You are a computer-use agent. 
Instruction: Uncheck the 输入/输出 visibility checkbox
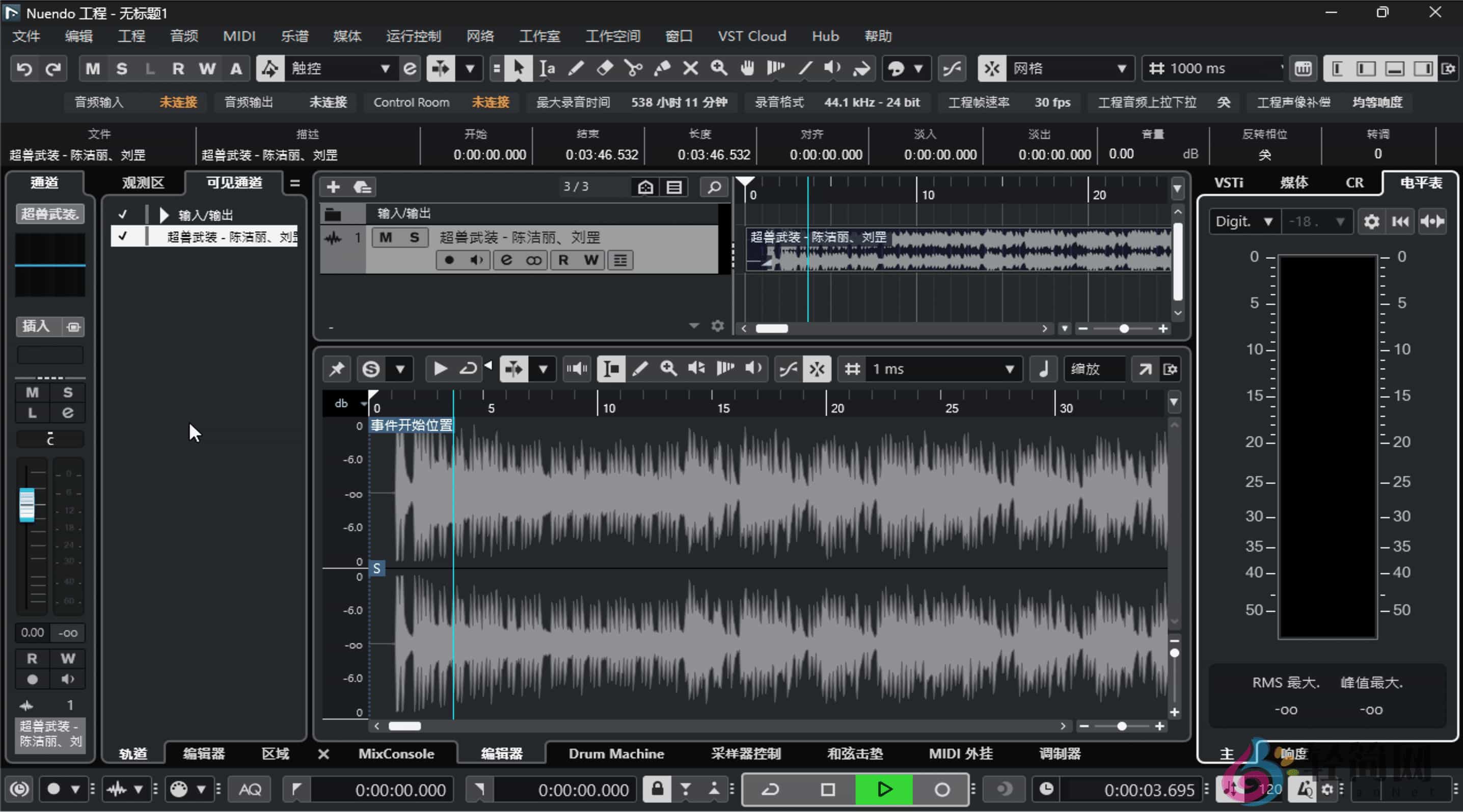123,214
